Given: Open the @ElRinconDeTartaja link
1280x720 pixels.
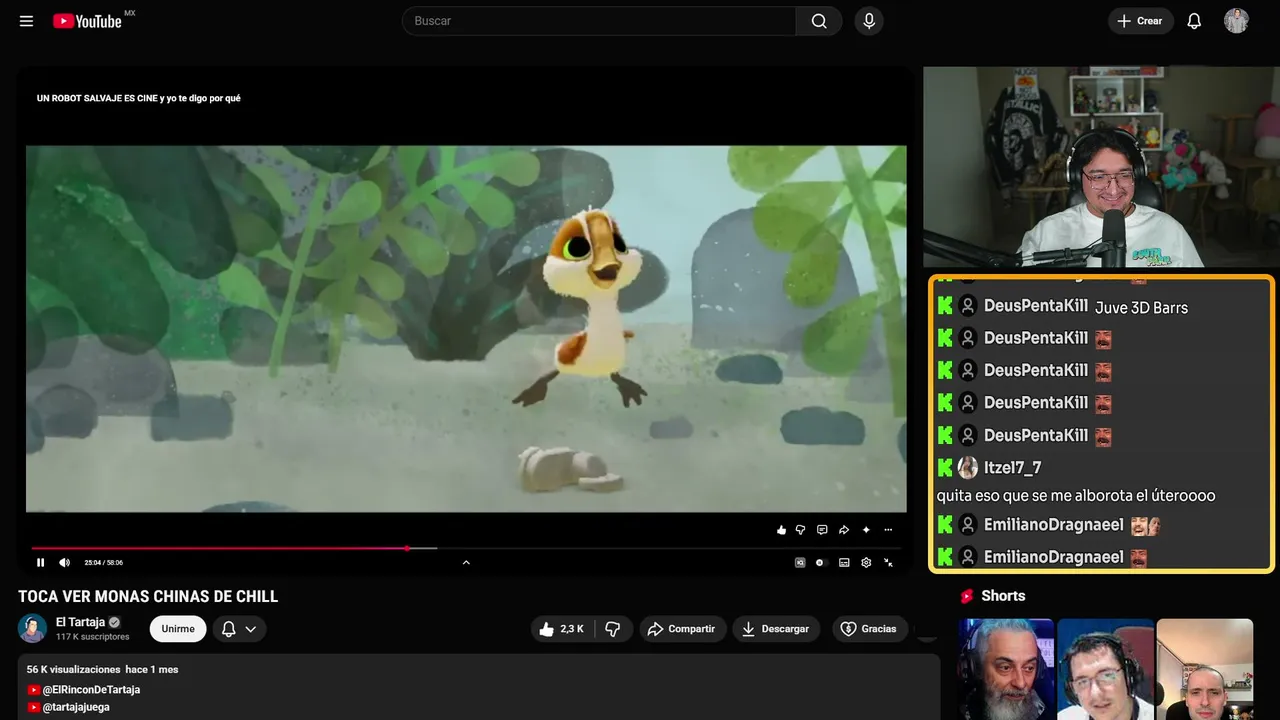Looking at the screenshot, I should (91, 690).
